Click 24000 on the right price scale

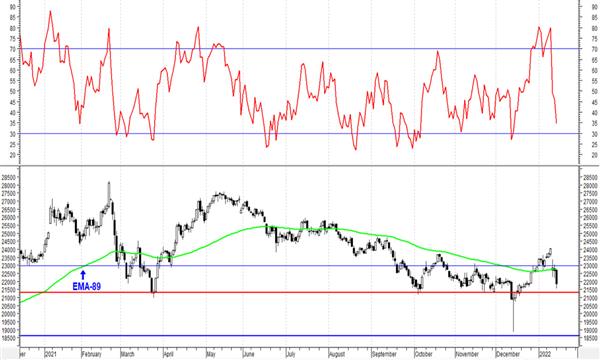pos(590,250)
